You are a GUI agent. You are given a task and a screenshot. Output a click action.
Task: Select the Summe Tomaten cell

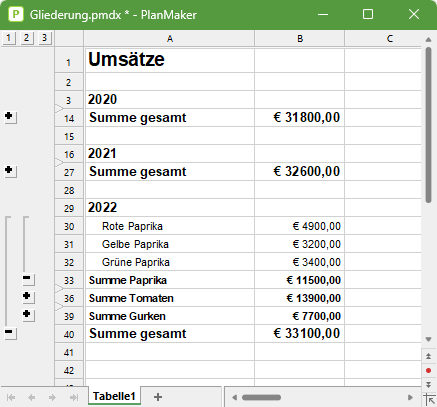click(170, 298)
